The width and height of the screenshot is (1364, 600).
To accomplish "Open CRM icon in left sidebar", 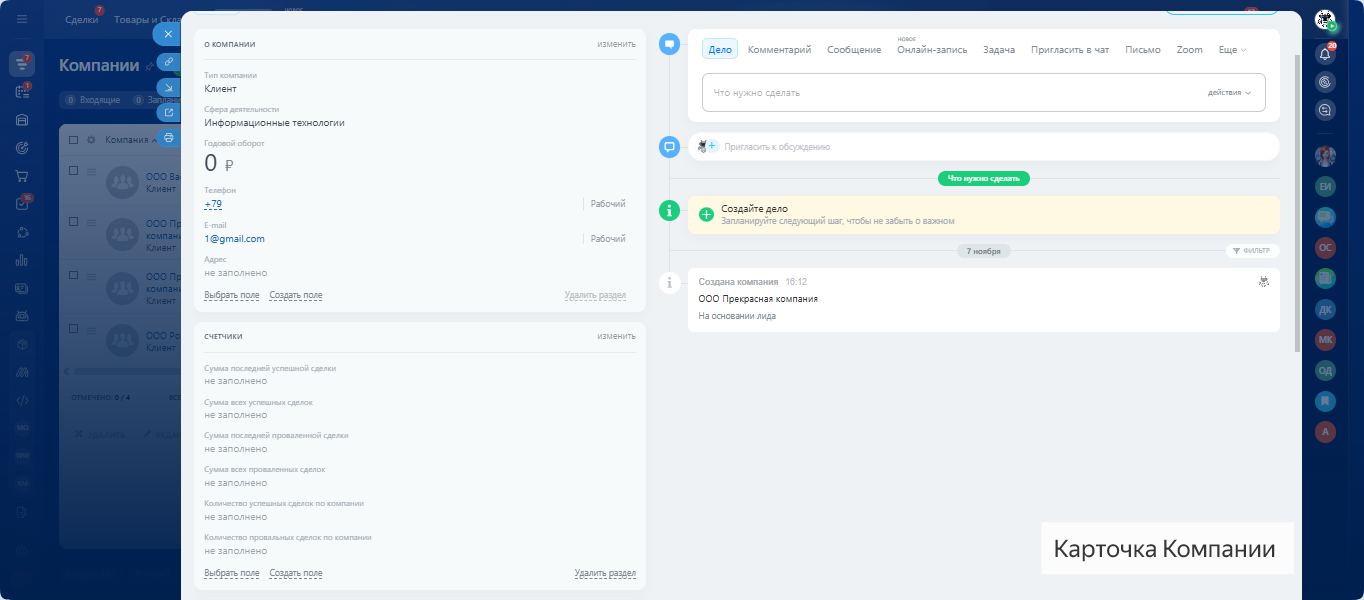I will coord(22,64).
